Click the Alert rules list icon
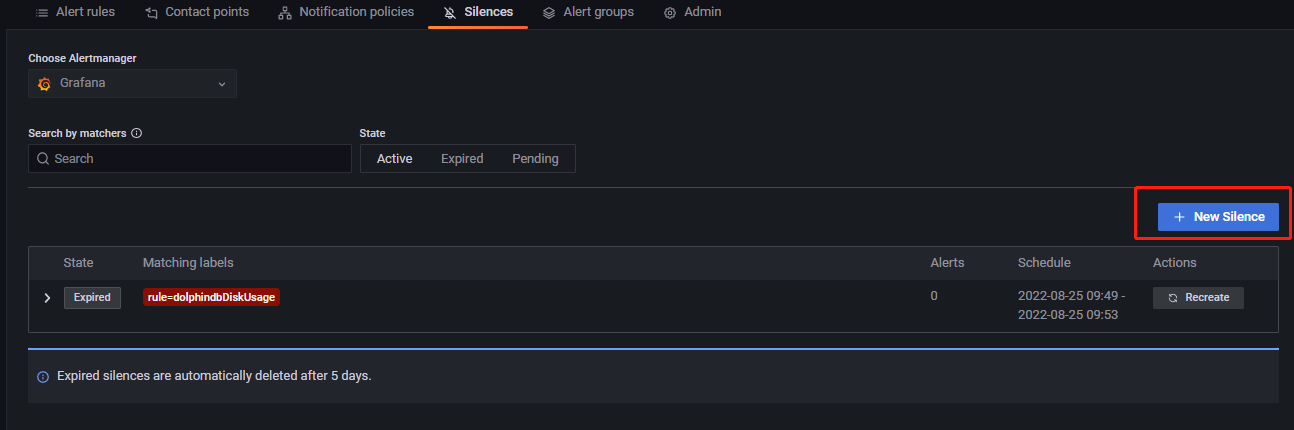This screenshot has height=430, width=1294. (x=42, y=13)
